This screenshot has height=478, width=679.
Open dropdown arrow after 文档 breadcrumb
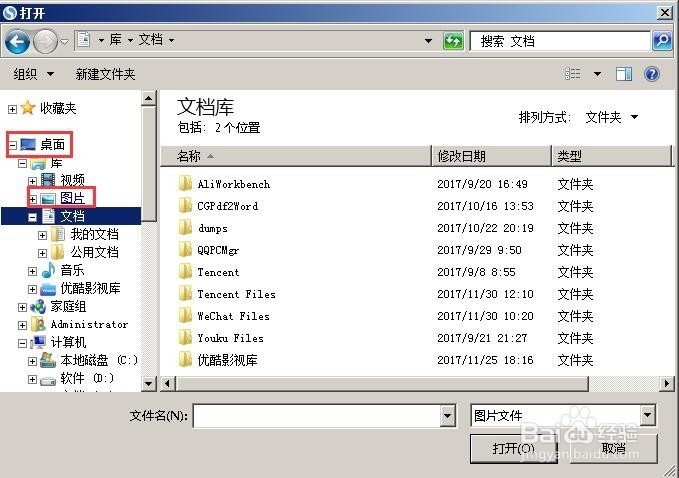coord(171,41)
